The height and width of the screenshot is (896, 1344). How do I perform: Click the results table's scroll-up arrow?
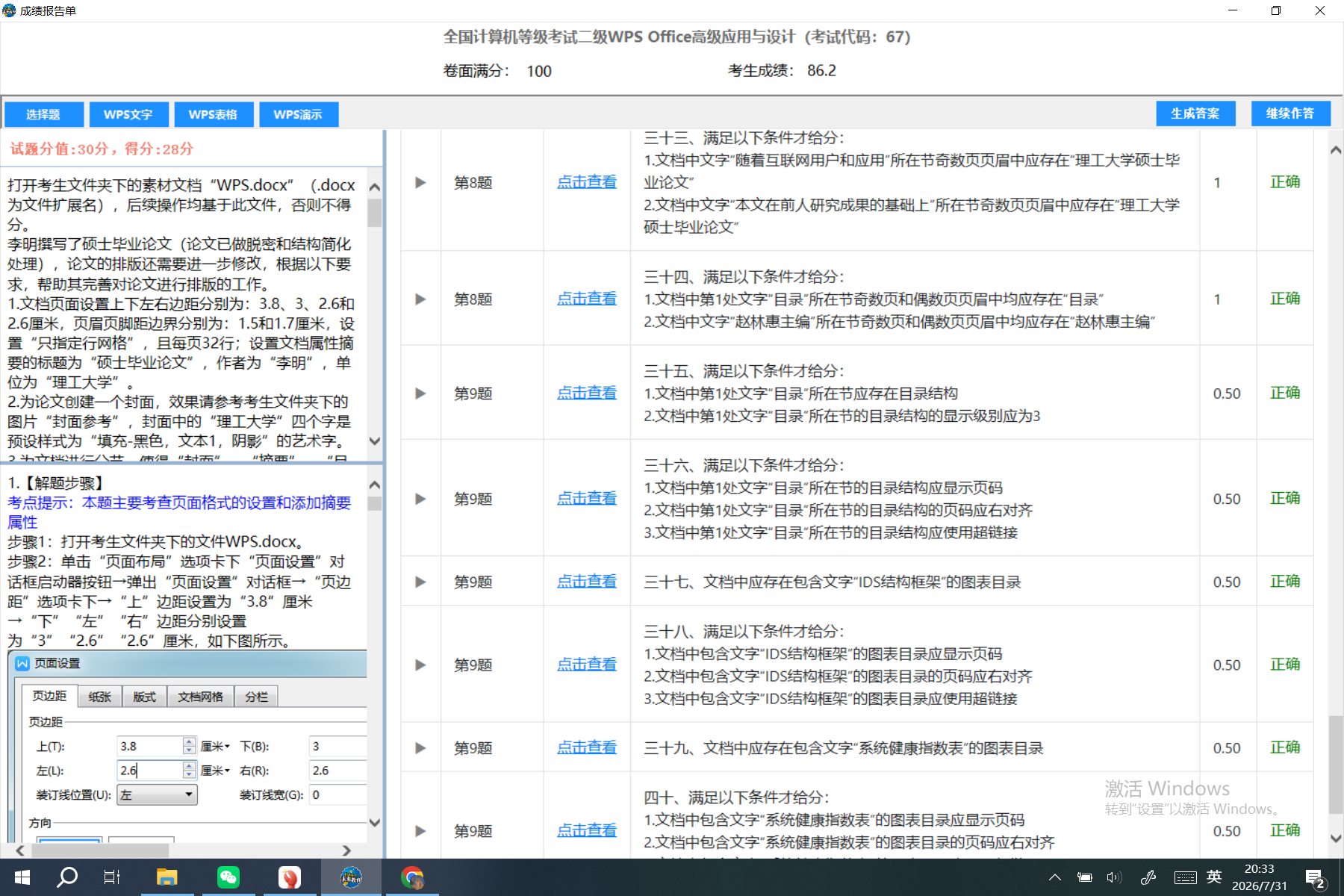coord(1336,150)
